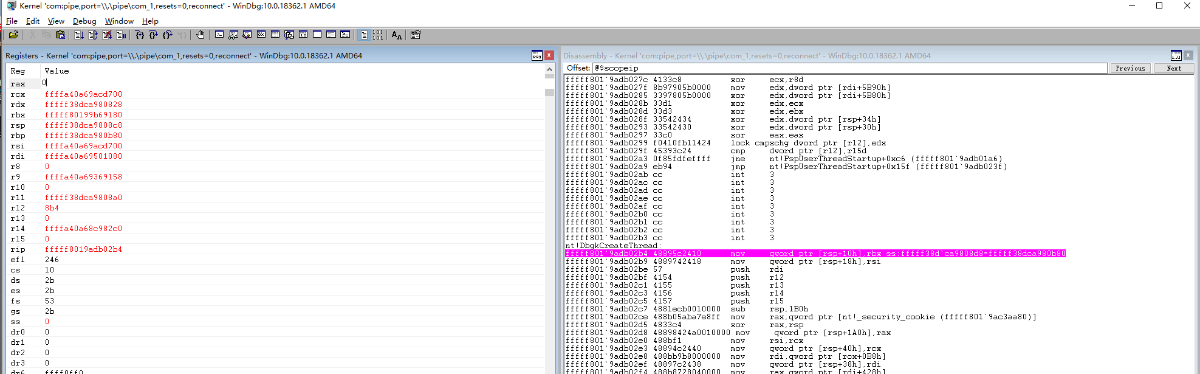Screen dimensions: 1200x374
Task: Click the Step Into toolbar icon
Action: (x=139, y=34)
